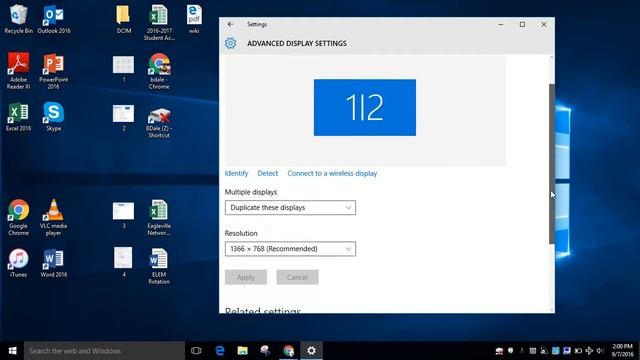Select the Outlook 2016 desktop icon
This screenshot has width=640, height=360.
[53, 19]
